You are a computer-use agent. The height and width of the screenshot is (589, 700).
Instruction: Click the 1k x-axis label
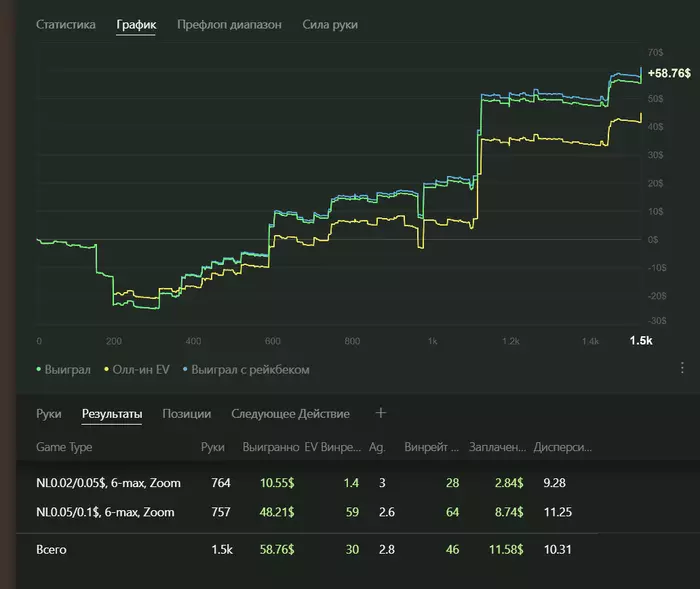[432, 341]
